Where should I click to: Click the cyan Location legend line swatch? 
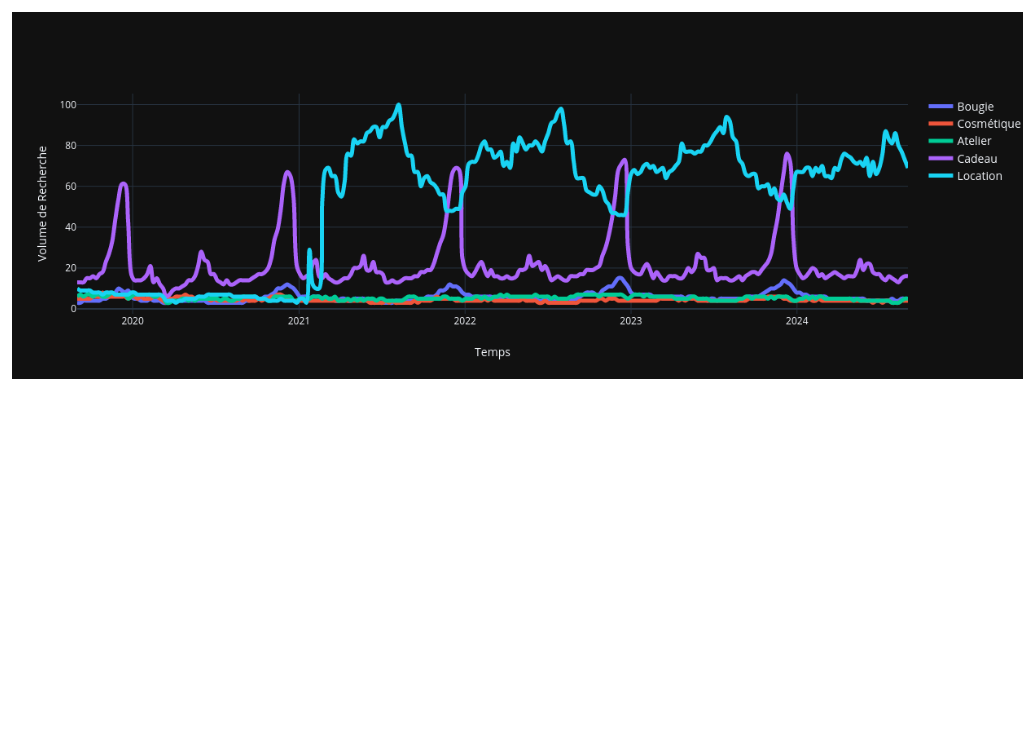tap(941, 176)
